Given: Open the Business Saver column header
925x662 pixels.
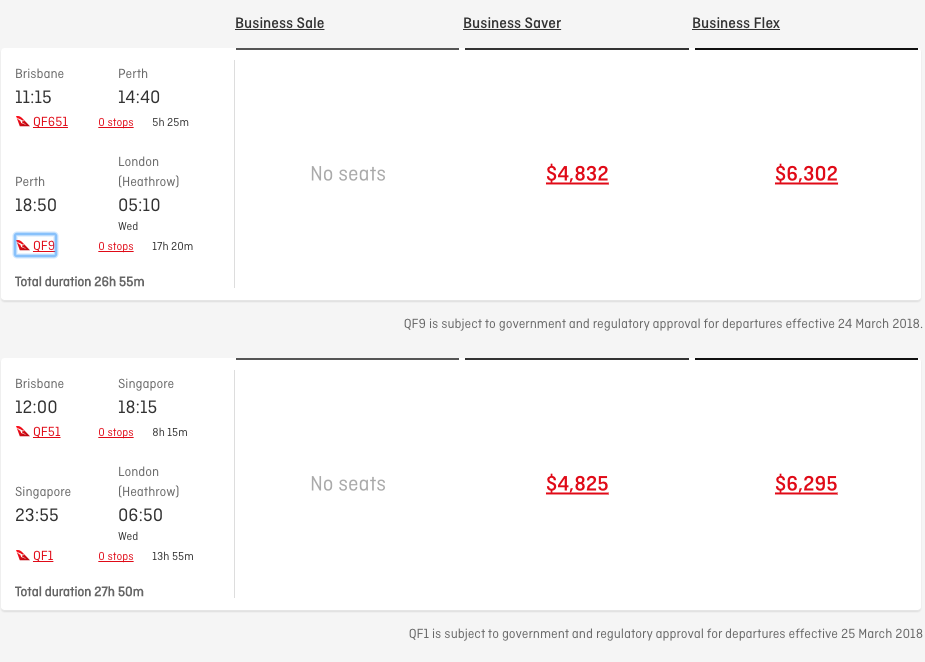Looking at the screenshot, I should [512, 23].
